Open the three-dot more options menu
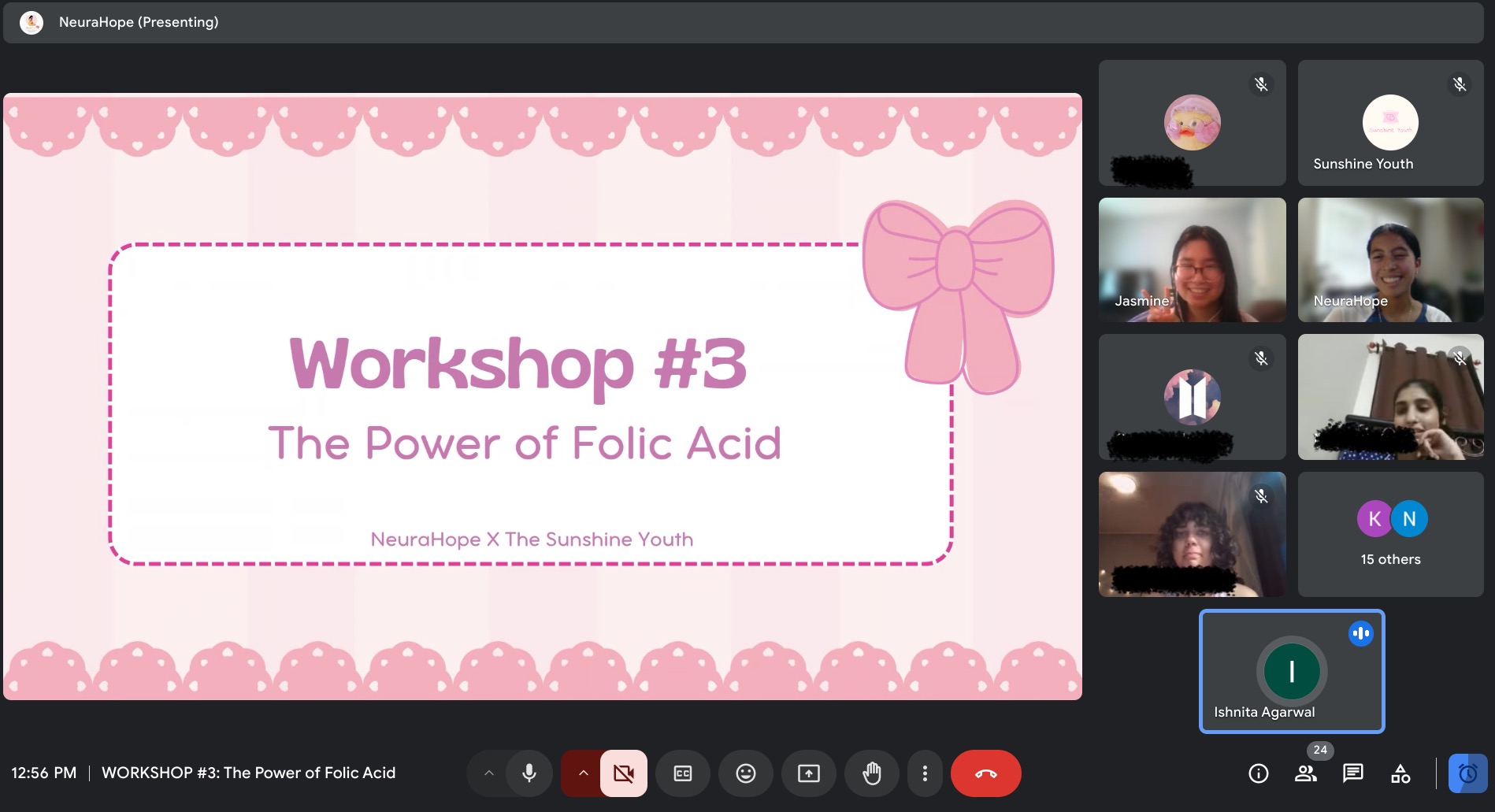 (925, 773)
